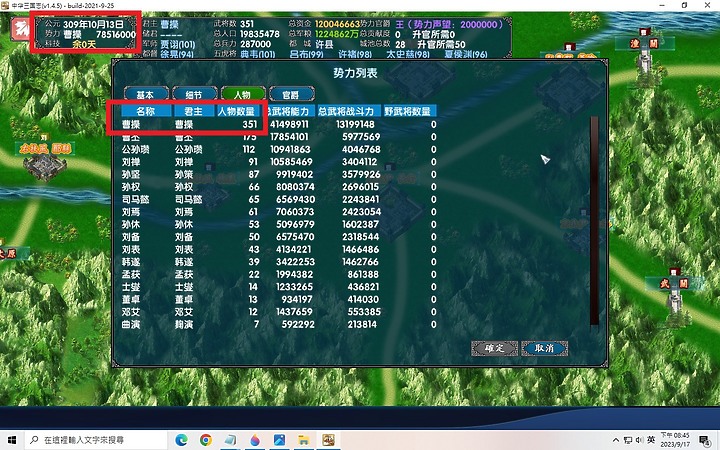Screen dimensions: 720x450
Task: Open the network tray icon
Action: (628, 440)
